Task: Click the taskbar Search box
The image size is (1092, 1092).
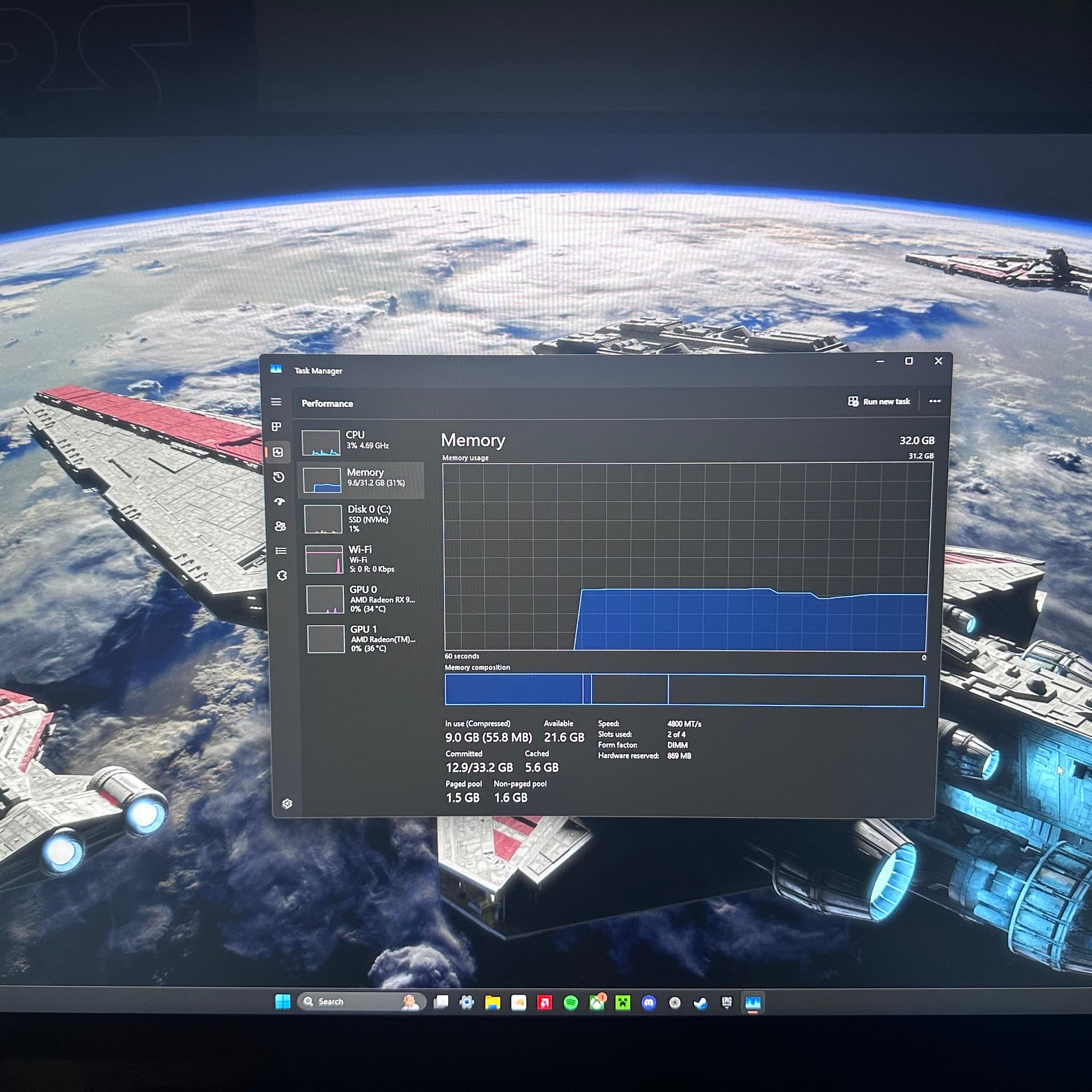Action: 361,1001
